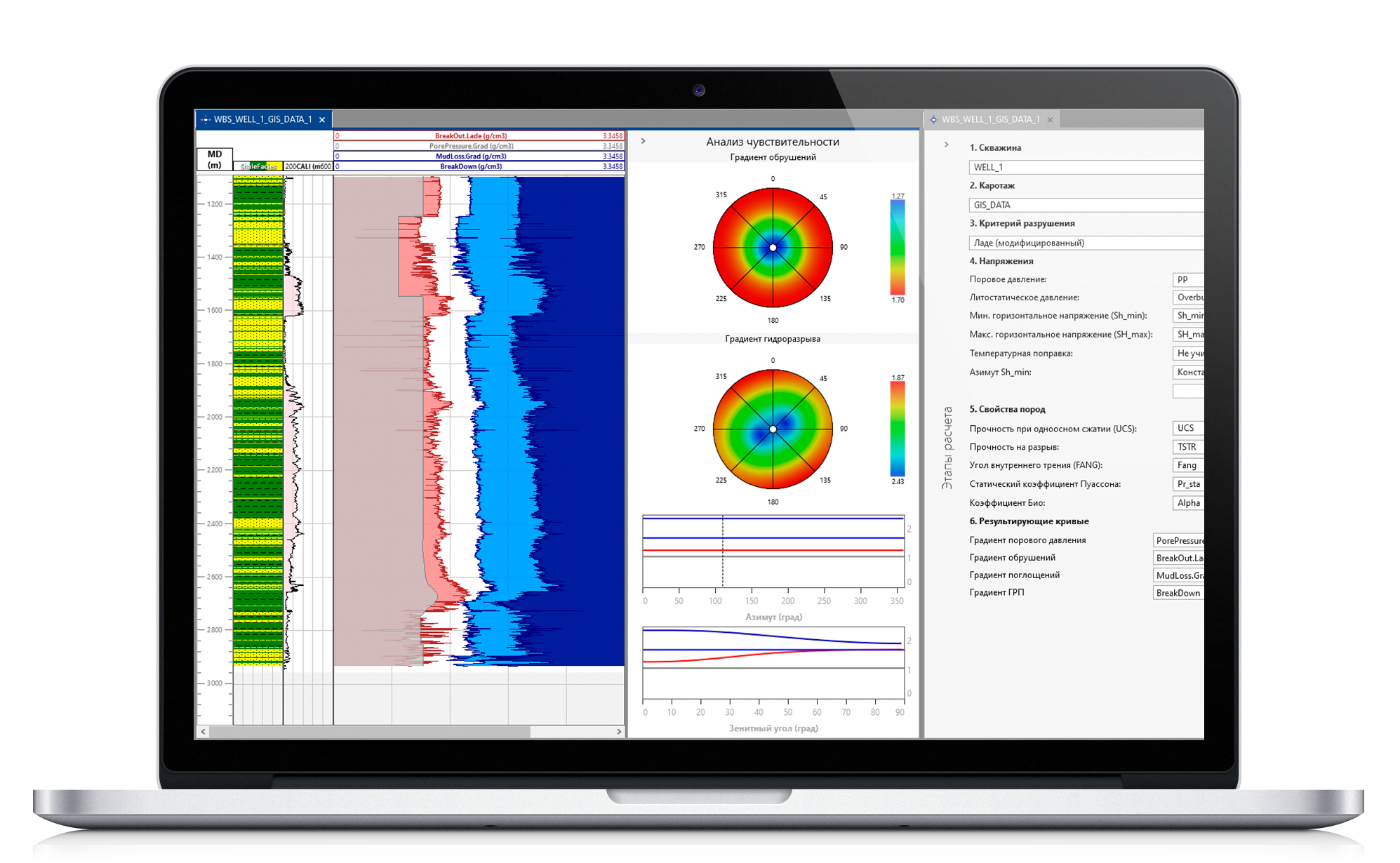
Task: Click the MD (m) depth track header
Action: point(215,159)
